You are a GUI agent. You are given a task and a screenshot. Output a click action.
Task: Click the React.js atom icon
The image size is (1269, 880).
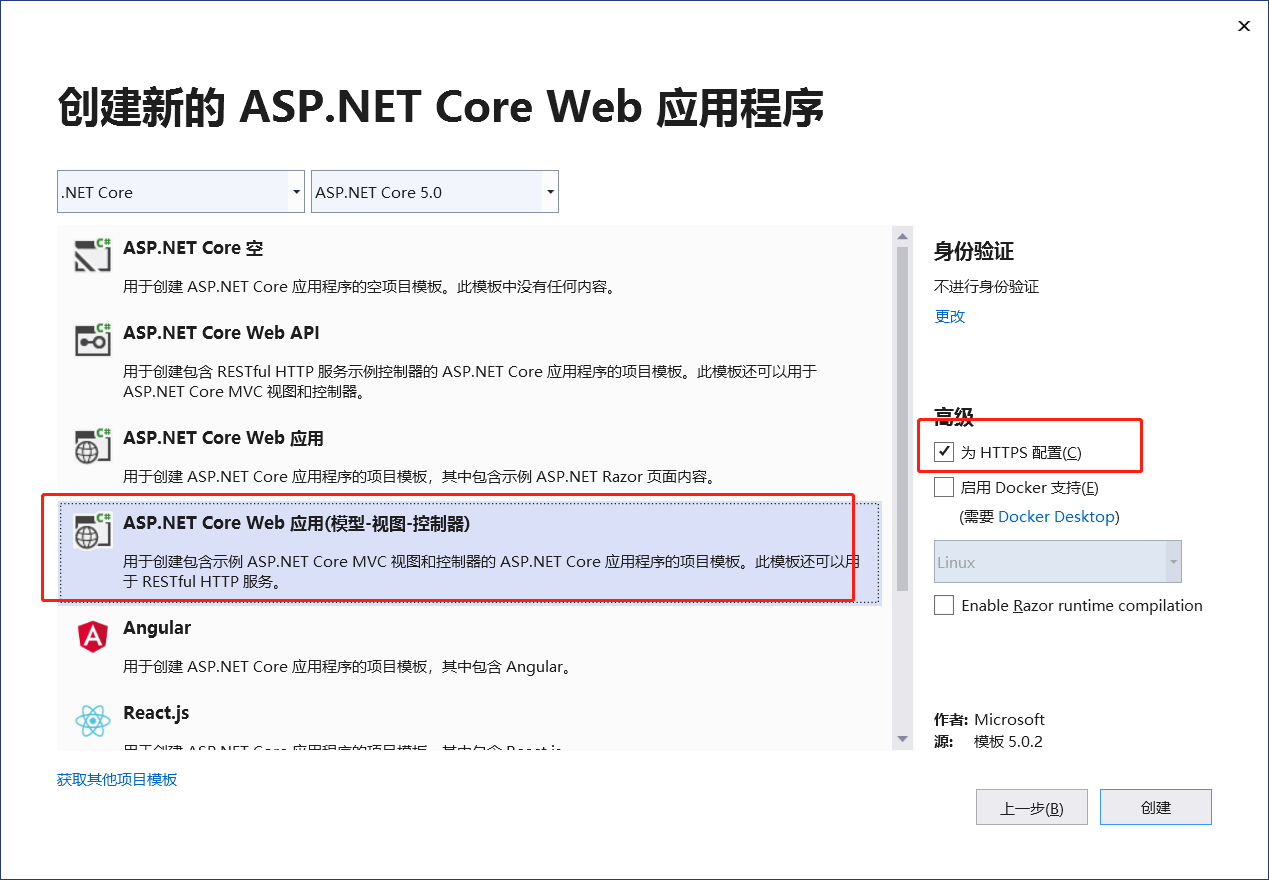click(x=93, y=720)
